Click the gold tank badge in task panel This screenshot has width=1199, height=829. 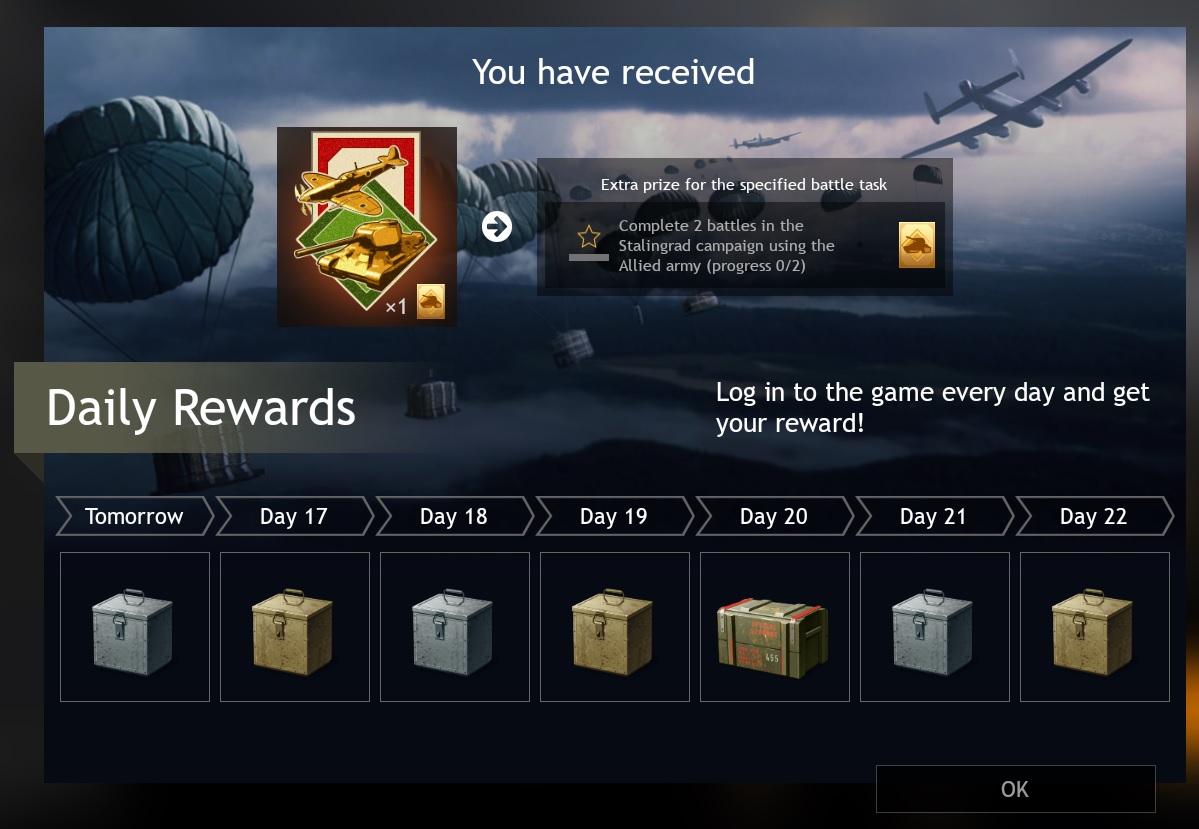tap(917, 245)
